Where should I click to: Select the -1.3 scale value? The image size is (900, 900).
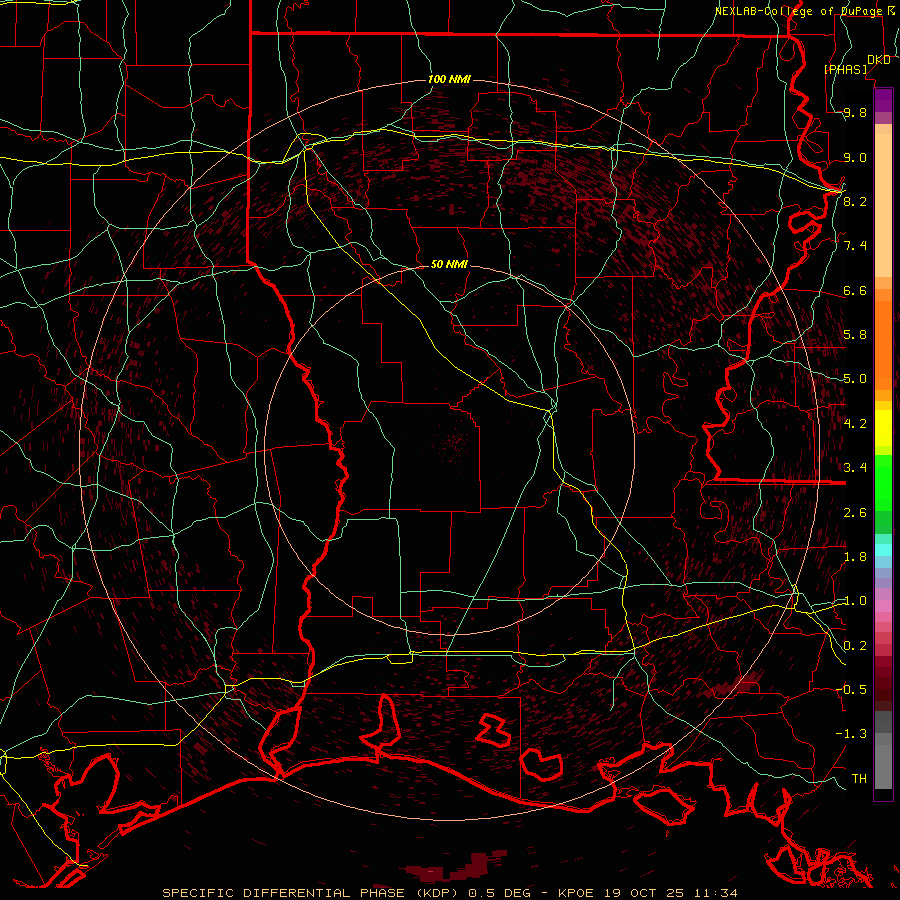point(852,734)
